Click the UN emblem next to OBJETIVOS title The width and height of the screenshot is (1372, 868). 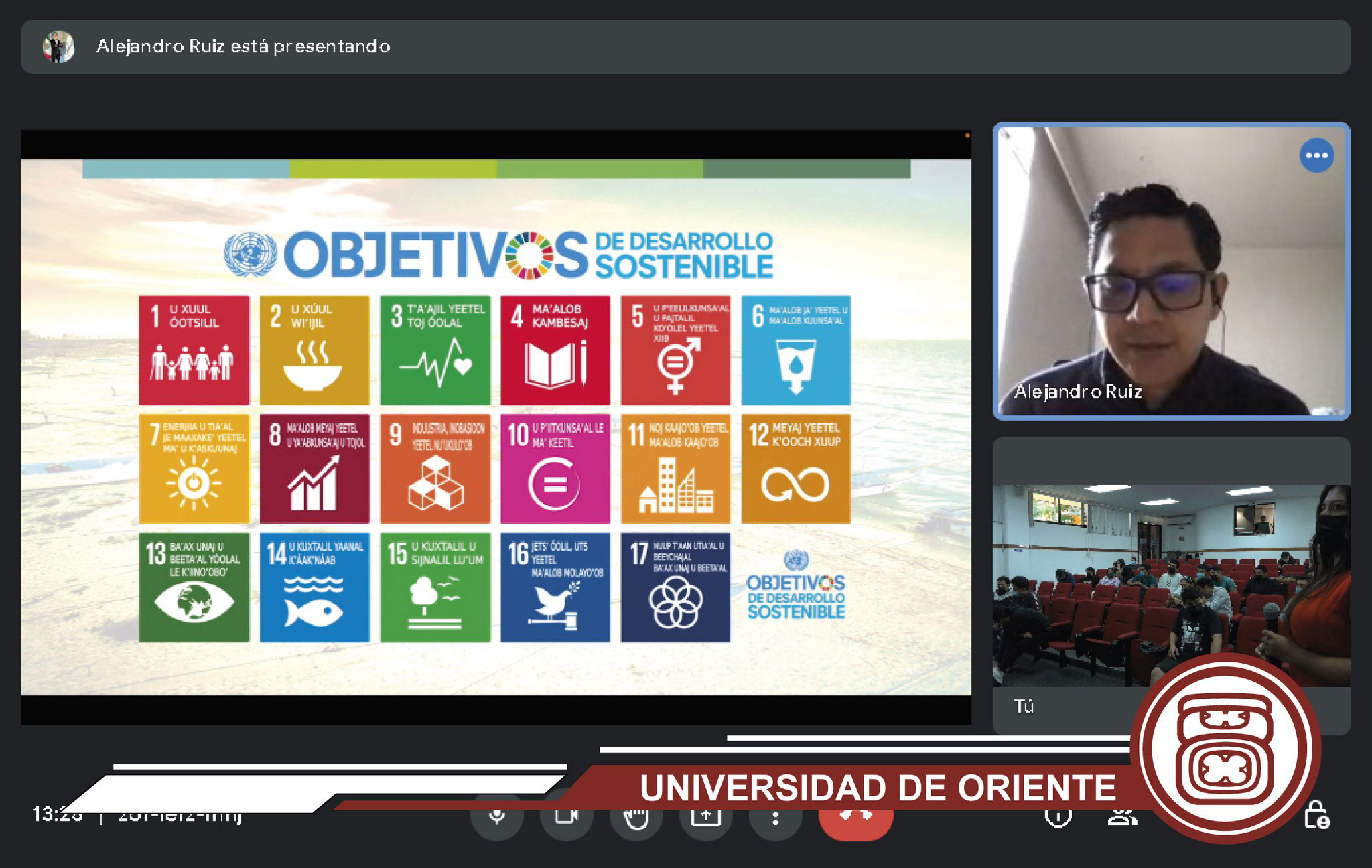[250, 255]
